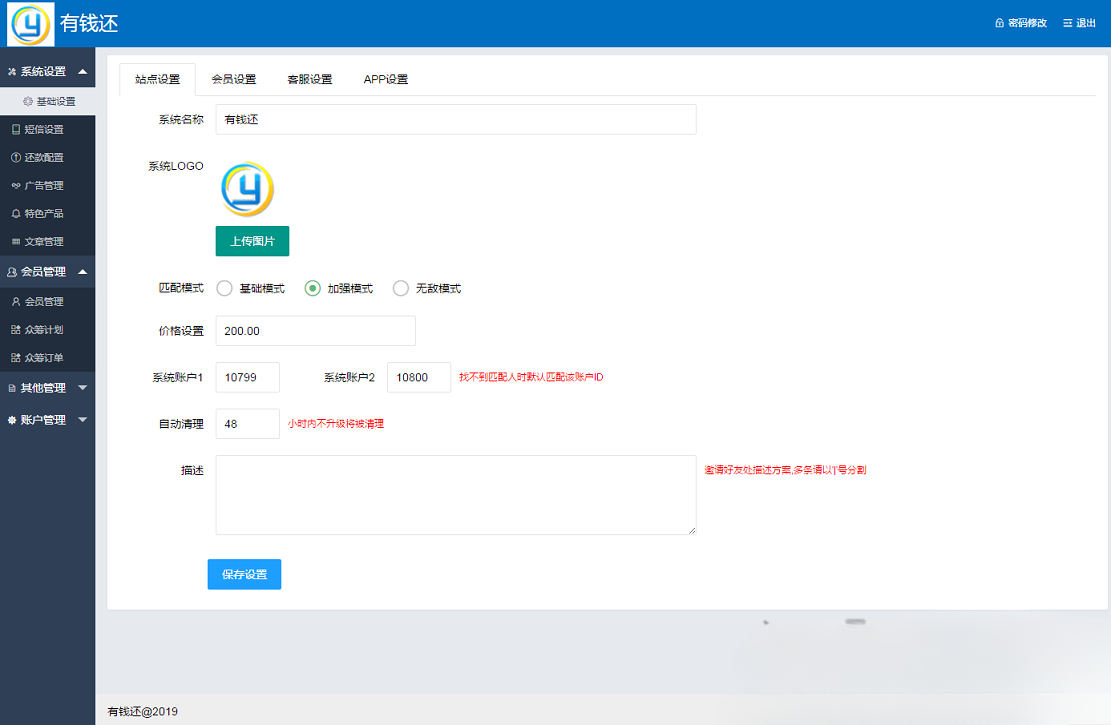Enable 无敌模式 matching mode

coord(400,288)
